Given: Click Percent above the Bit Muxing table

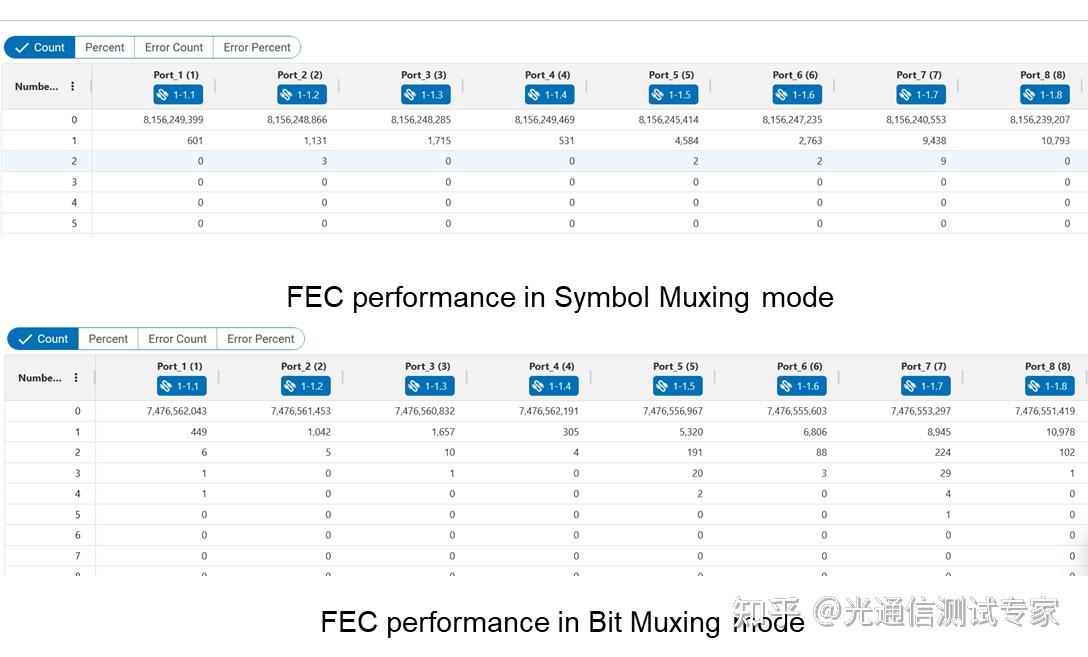Looking at the screenshot, I should click(x=108, y=339).
